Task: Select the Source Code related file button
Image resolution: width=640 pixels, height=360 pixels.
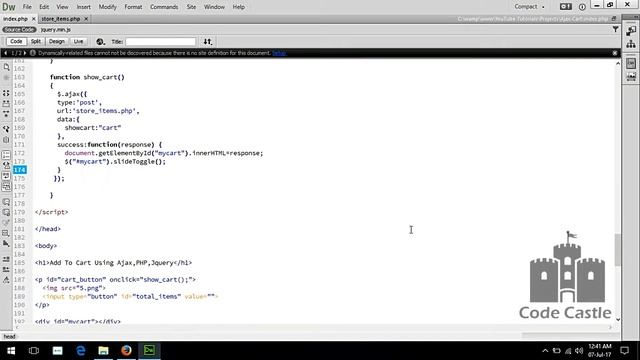Action: pyautogui.click(x=19, y=29)
